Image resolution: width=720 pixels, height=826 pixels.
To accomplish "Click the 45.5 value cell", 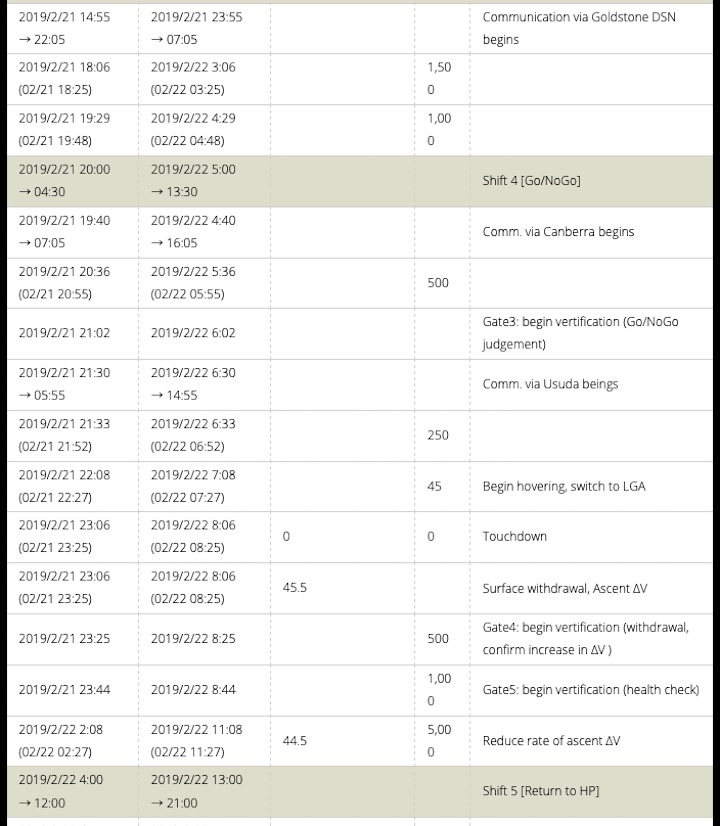I will click(x=295, y=588).
